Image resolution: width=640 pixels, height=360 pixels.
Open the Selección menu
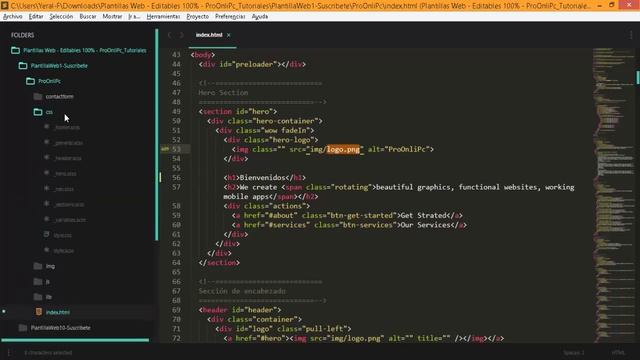(x=61, y=16)
